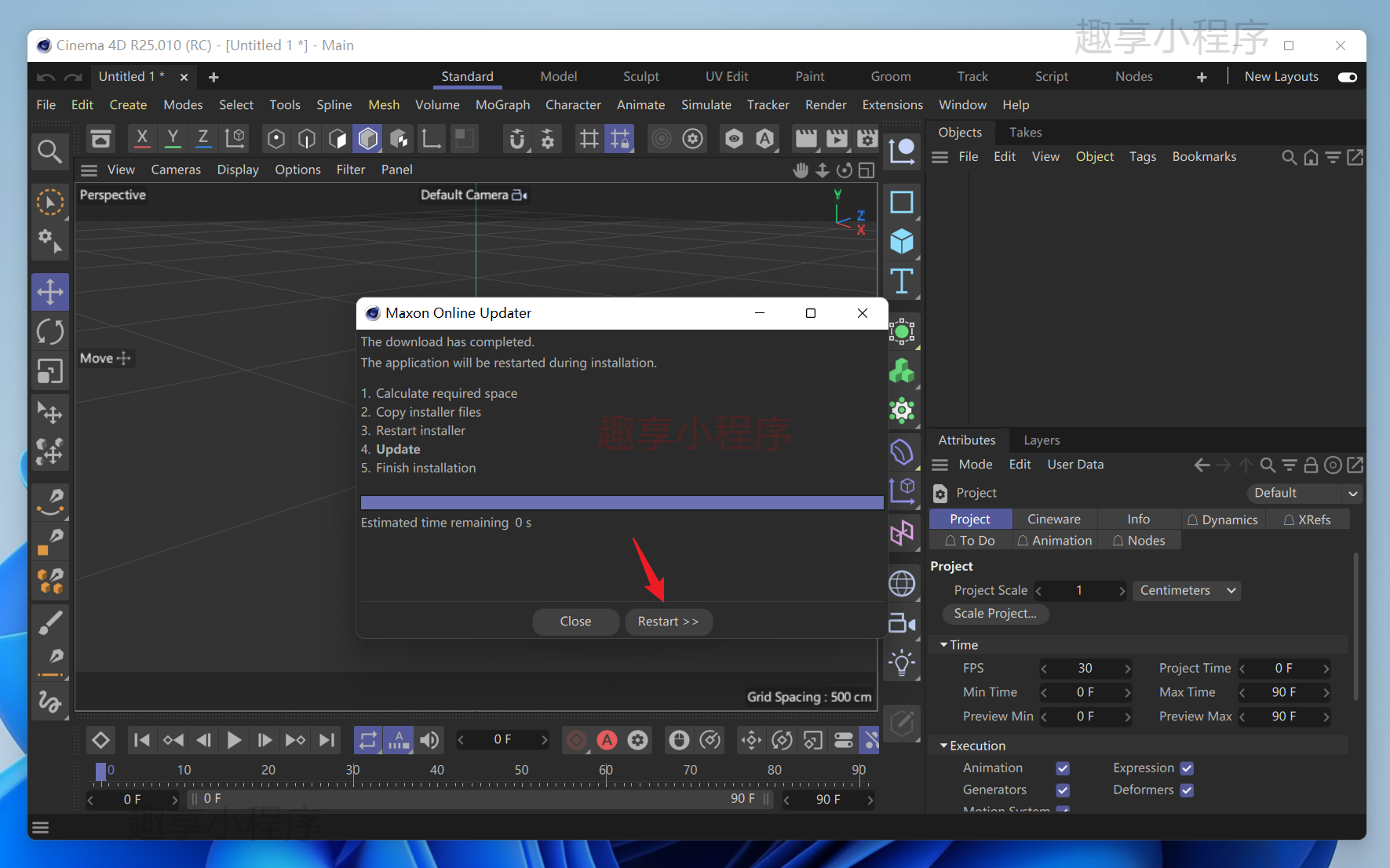
Task: Open the MoGraph menu
Action: [502, 104]
